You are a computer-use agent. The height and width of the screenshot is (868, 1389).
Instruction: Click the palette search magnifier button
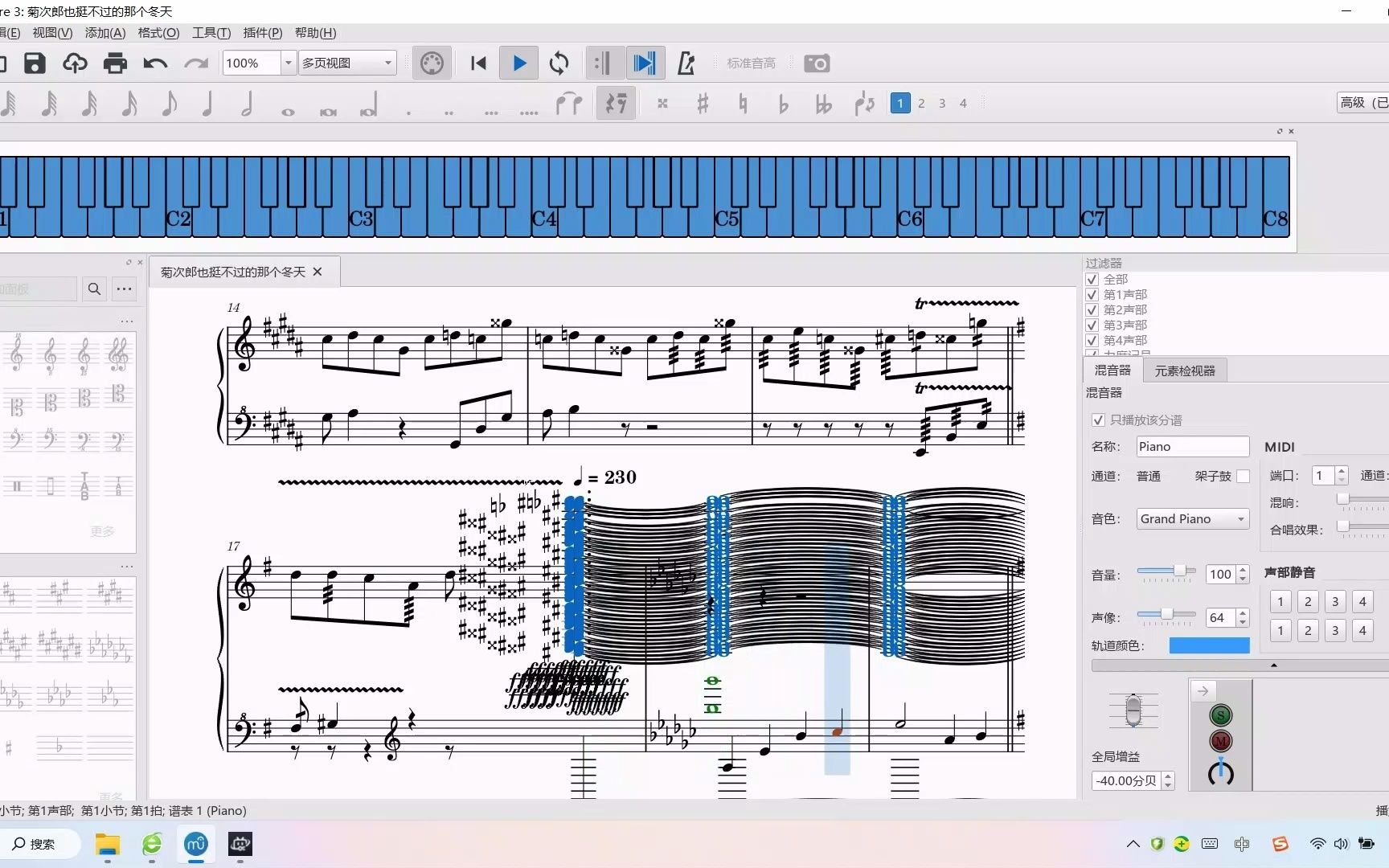95,289
